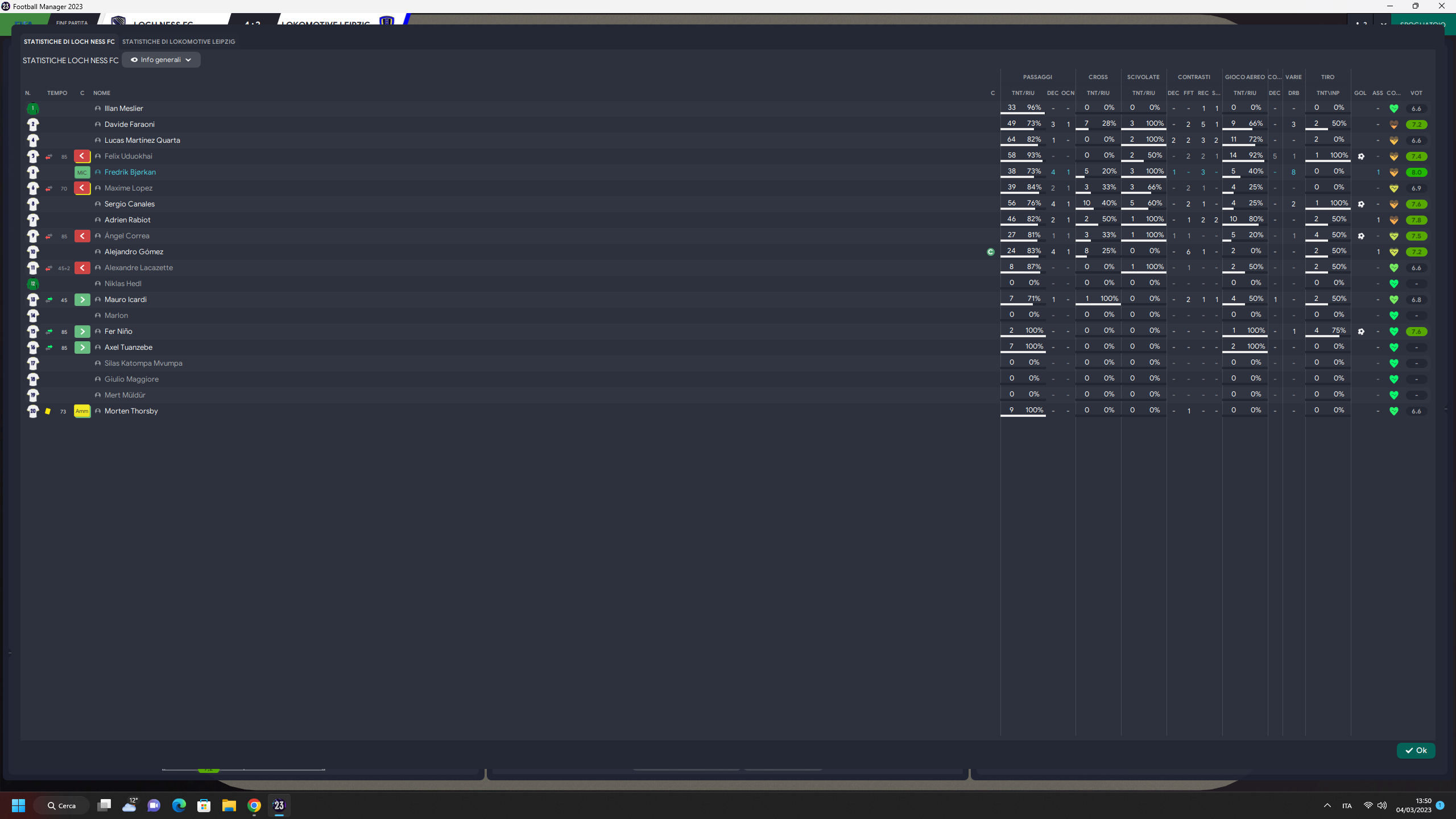Image resolution: width=1456 pixels, height=819 pixels.
Task: Click the MiC badge next to Fredrik Bjørkan
Action: click(82, 172)
